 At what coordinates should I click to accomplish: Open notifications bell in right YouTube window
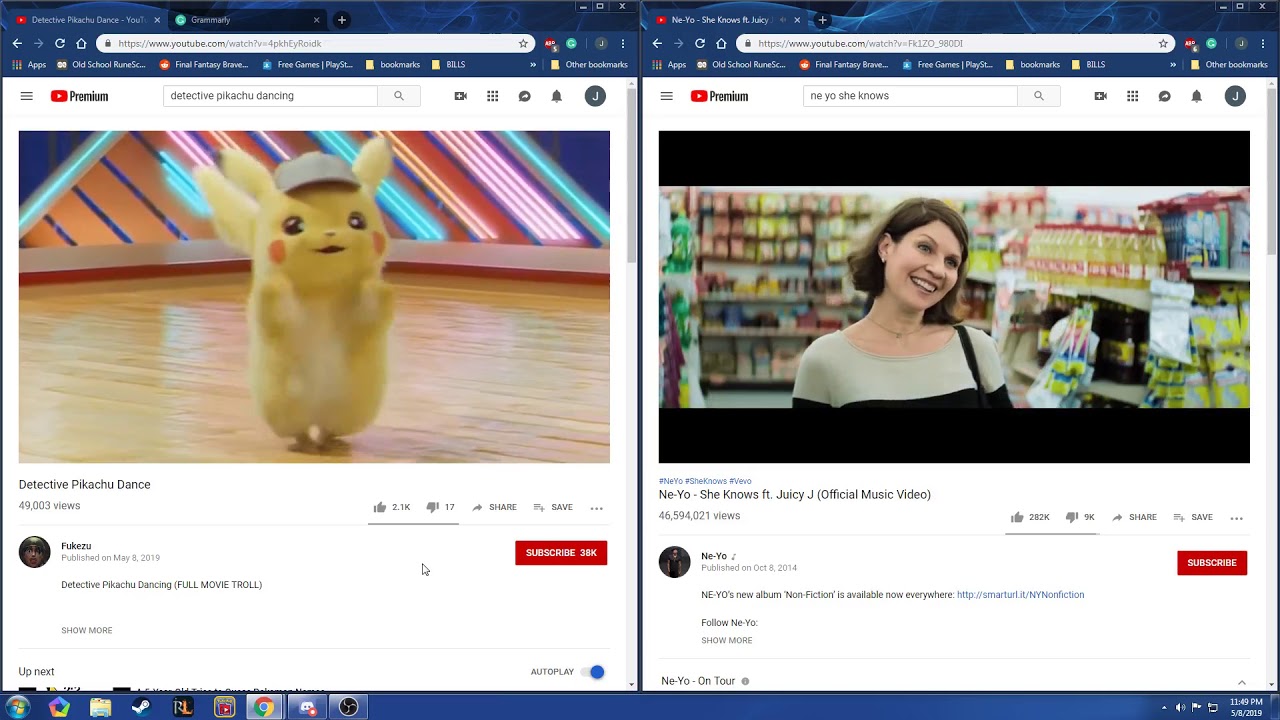tap(1197, 96)
